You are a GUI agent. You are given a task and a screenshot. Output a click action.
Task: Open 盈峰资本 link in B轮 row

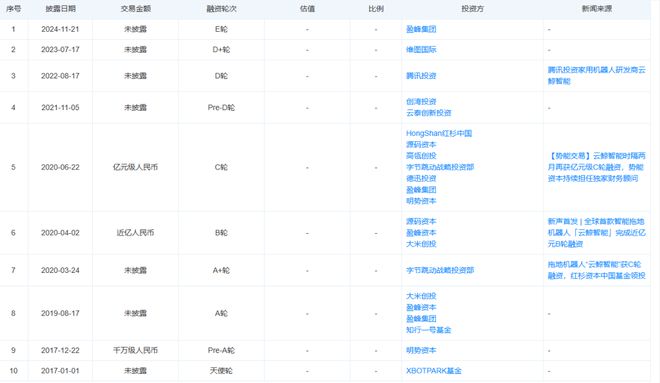click(x=421, y=233)
